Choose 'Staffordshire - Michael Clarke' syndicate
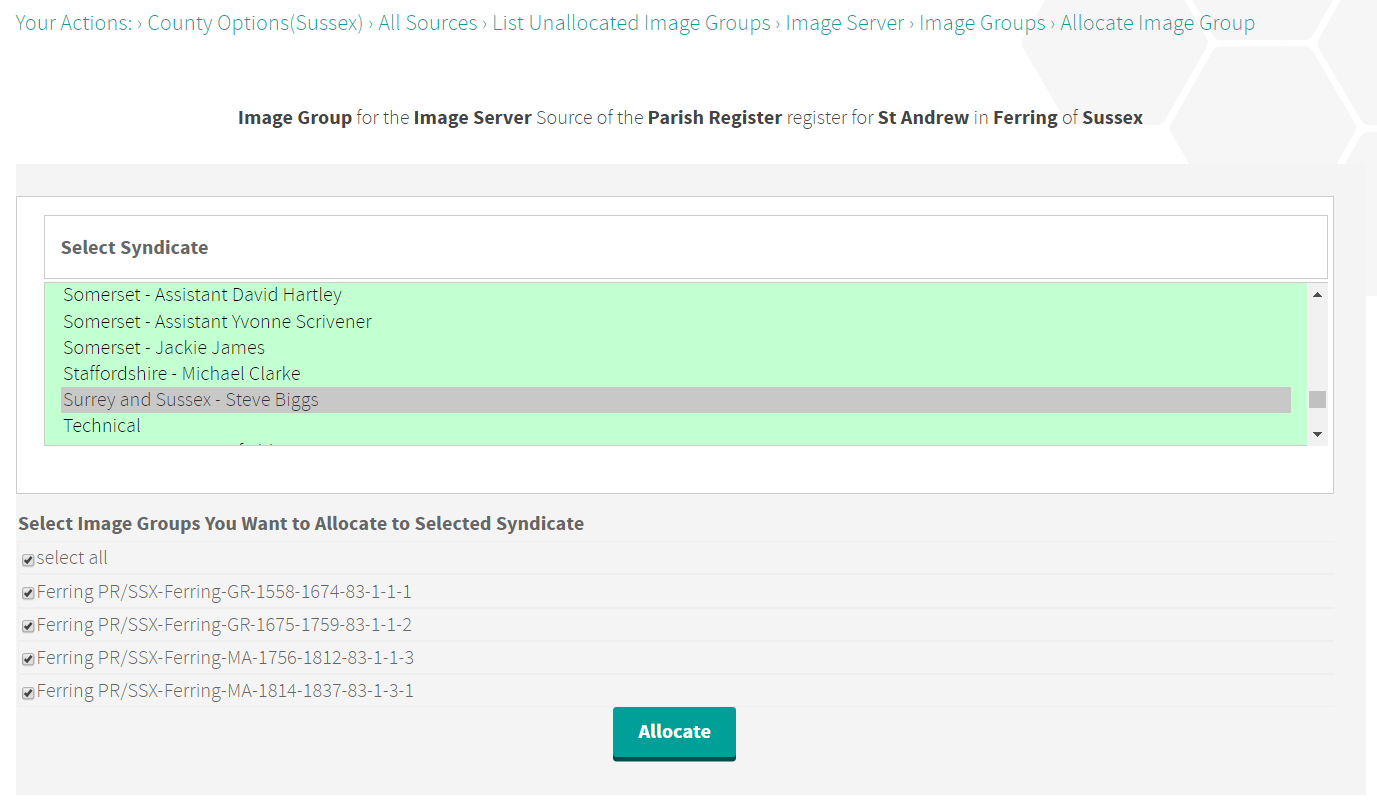Screen dimensions: 1377x806 tap(181, 373)
